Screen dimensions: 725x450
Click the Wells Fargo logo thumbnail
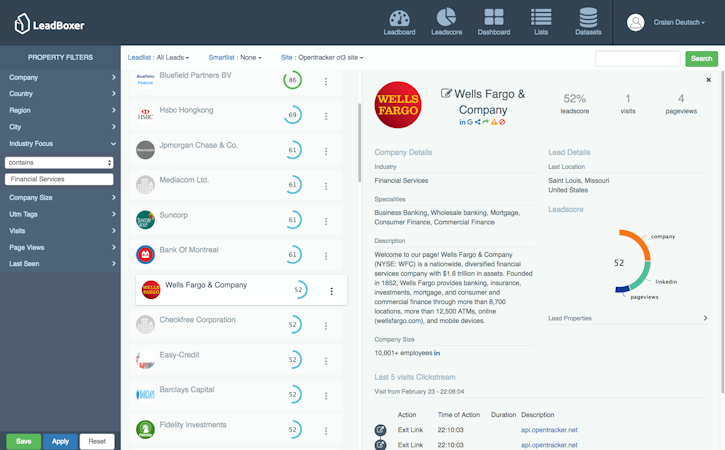point(151,290)
